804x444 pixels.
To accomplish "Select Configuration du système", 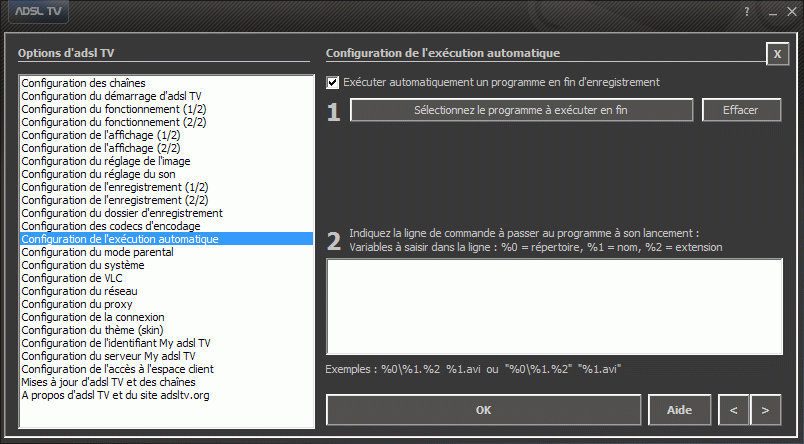I will pos(167,265).
